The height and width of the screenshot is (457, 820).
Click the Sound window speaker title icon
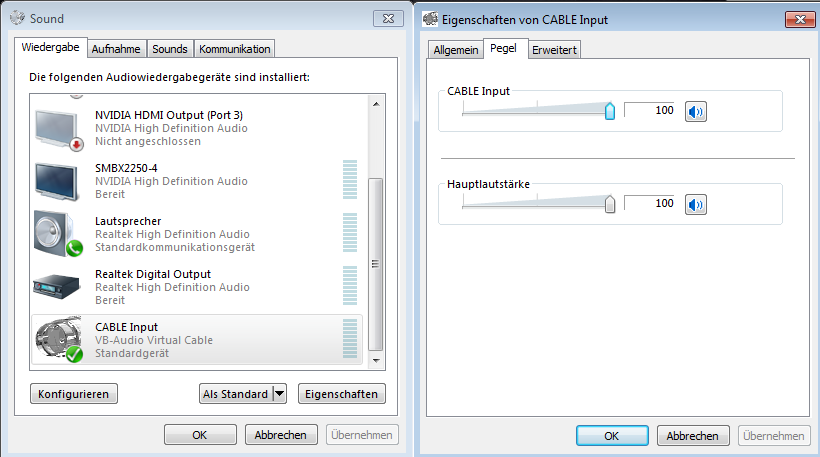(18, 19)
